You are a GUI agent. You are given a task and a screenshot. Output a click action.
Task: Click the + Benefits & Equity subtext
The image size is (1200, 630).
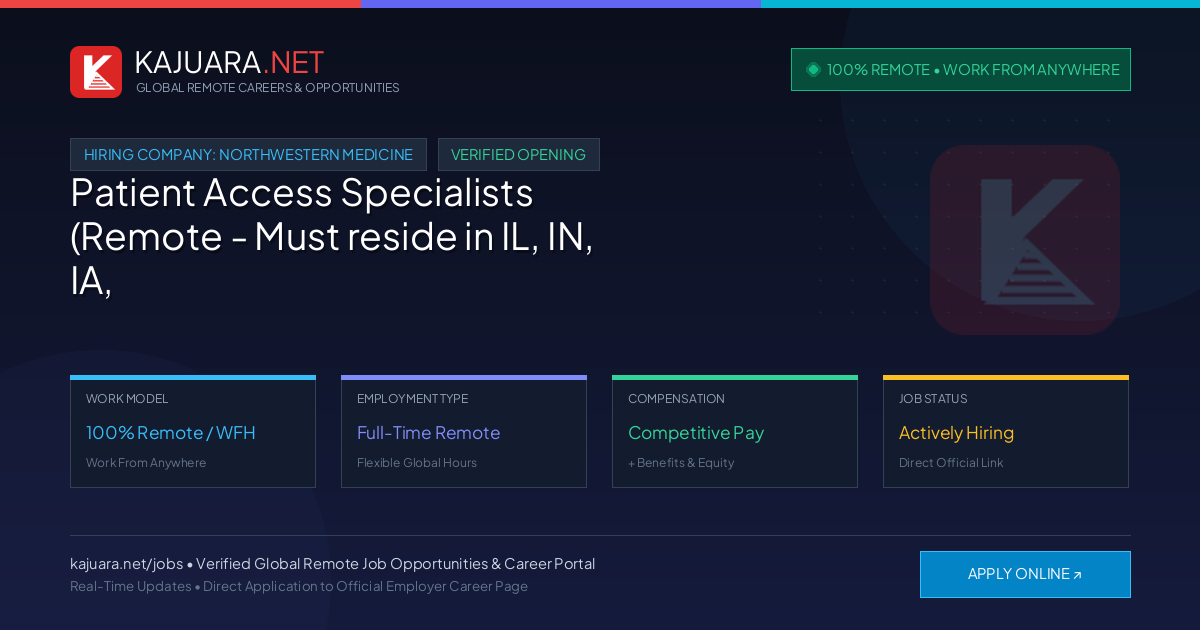tap(681, 463)
